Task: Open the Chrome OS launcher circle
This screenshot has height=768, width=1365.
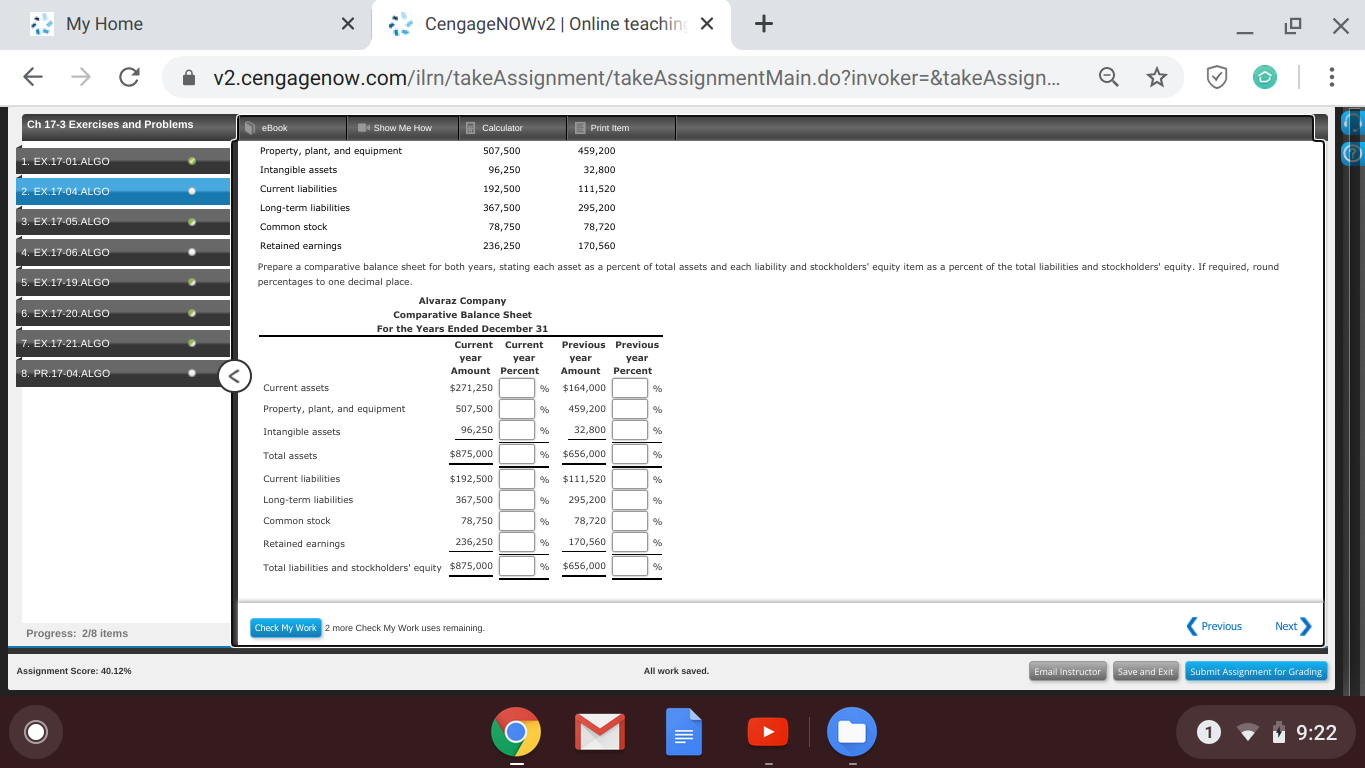Action: tap(35, 733)
